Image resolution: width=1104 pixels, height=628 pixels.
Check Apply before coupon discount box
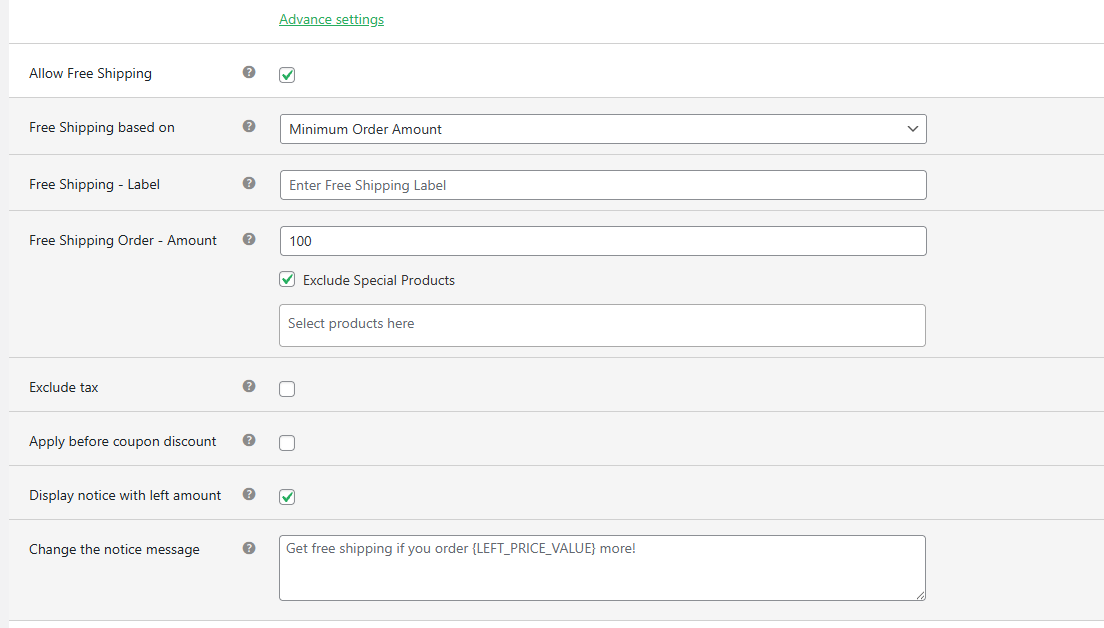coord(287,443)
